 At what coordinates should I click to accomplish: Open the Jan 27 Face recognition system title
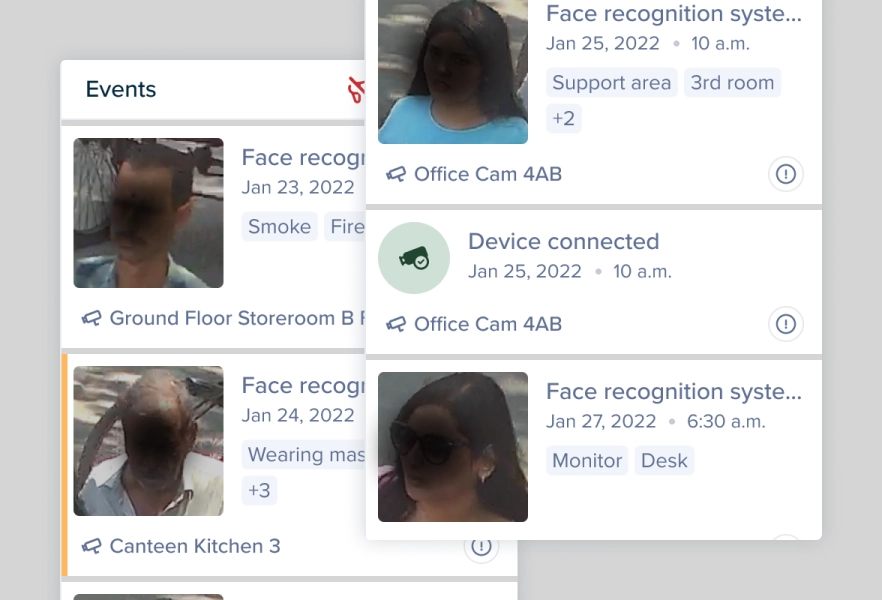(x=674, y=391)
